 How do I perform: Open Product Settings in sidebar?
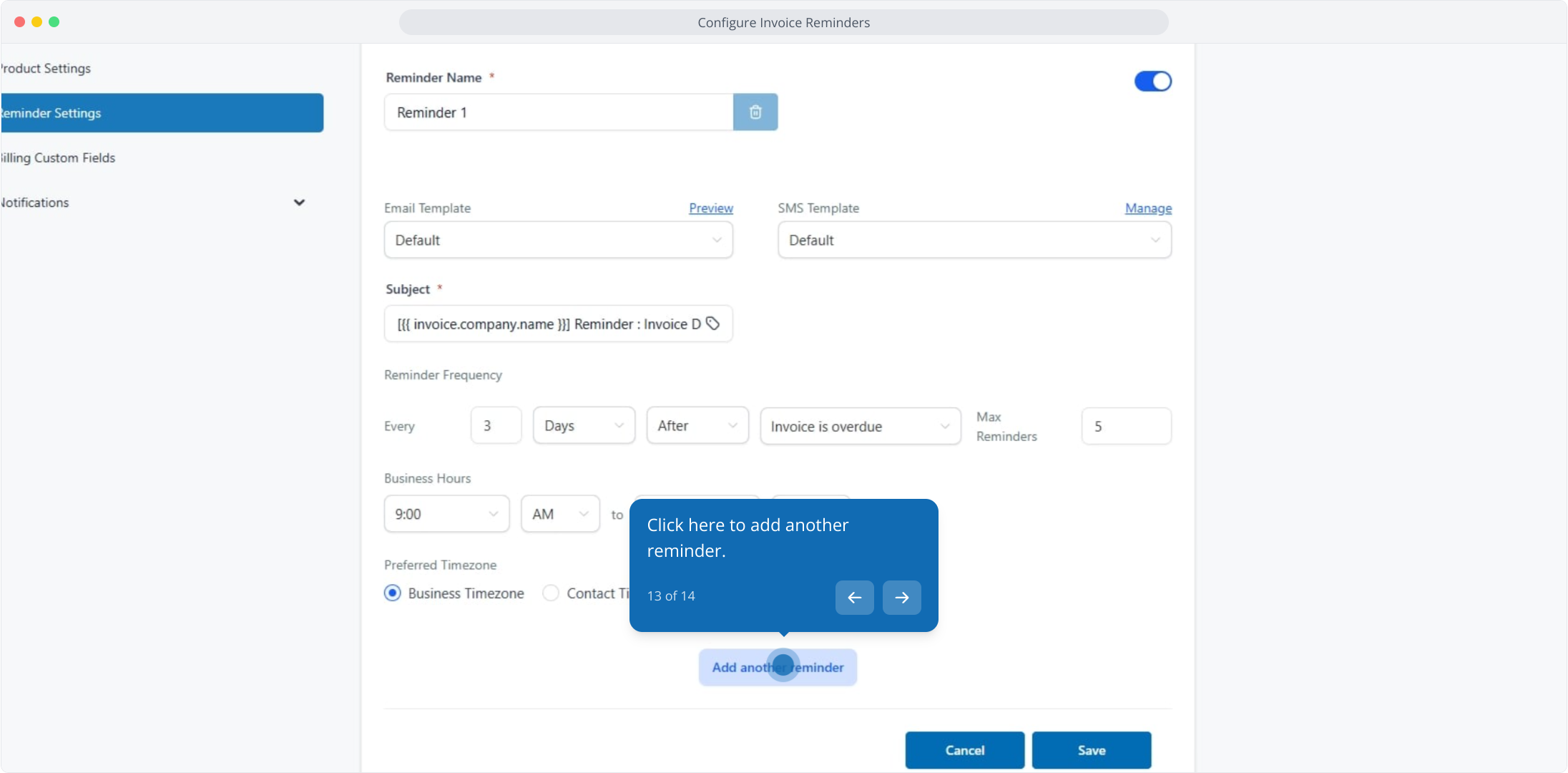point(47,69)
